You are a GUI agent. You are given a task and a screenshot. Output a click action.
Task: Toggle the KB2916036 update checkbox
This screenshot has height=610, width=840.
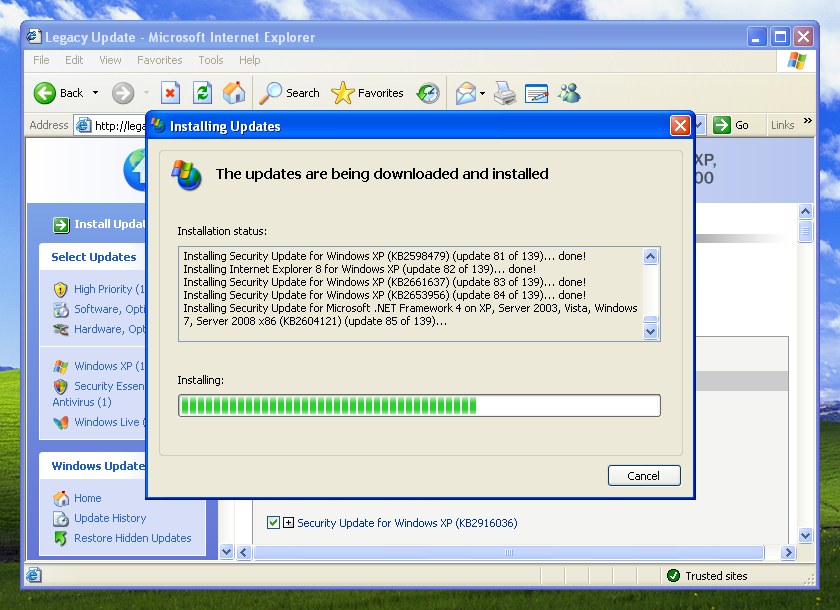click(x=273, y=523)
